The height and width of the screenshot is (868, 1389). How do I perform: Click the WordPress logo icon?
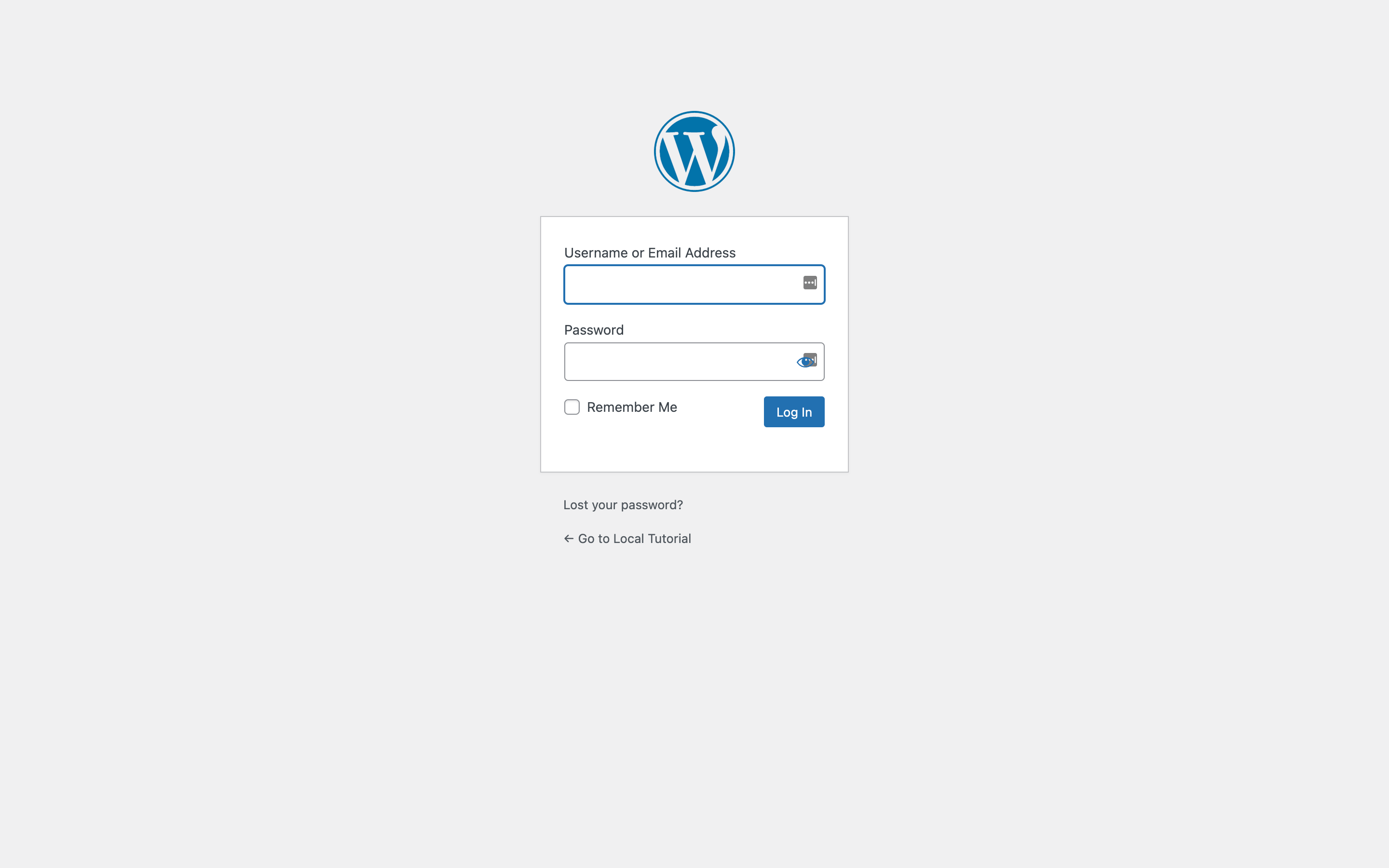(x=694, y=152)
